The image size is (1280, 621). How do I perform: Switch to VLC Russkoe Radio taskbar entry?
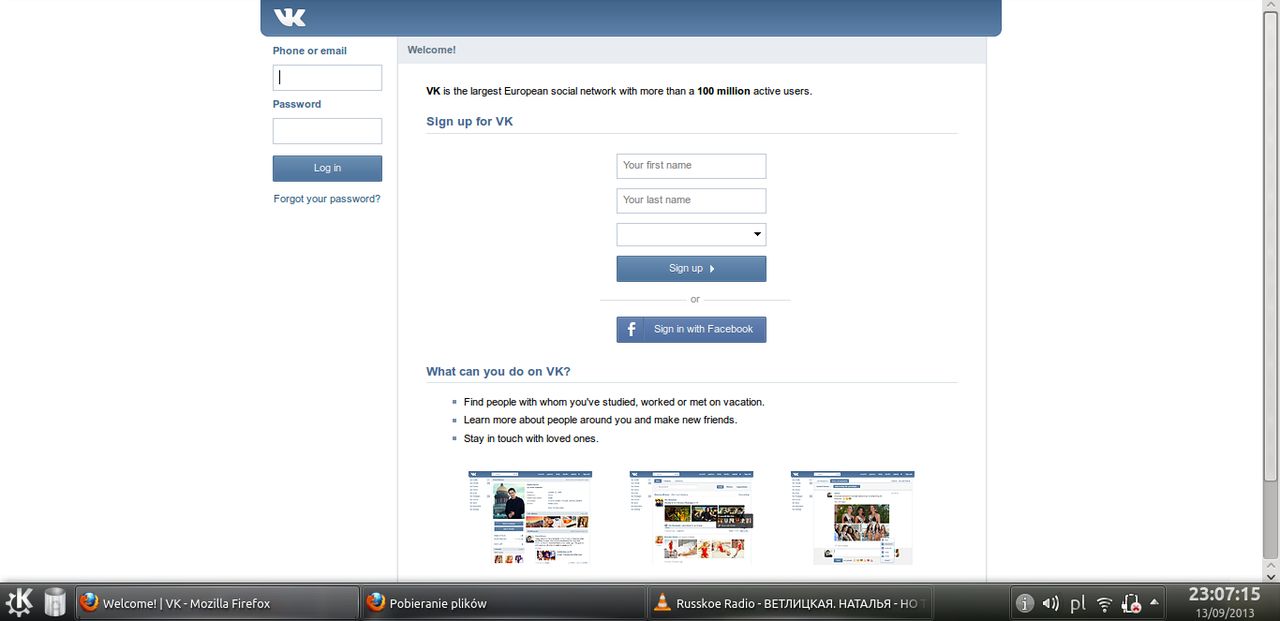pyautogui.click(x=790, y=603)
